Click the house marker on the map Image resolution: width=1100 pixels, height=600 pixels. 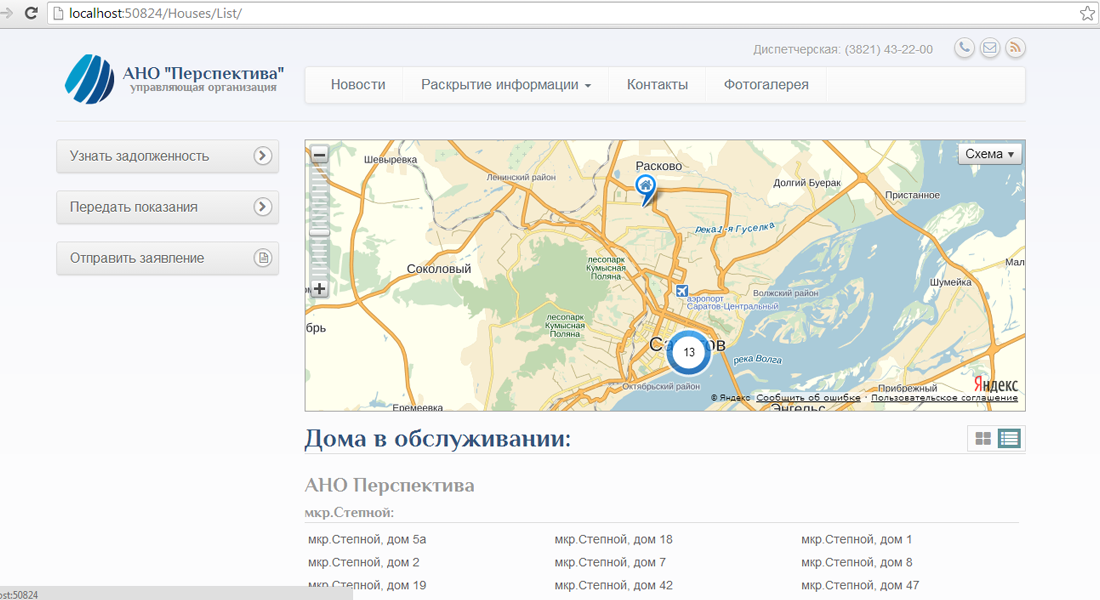646,186
